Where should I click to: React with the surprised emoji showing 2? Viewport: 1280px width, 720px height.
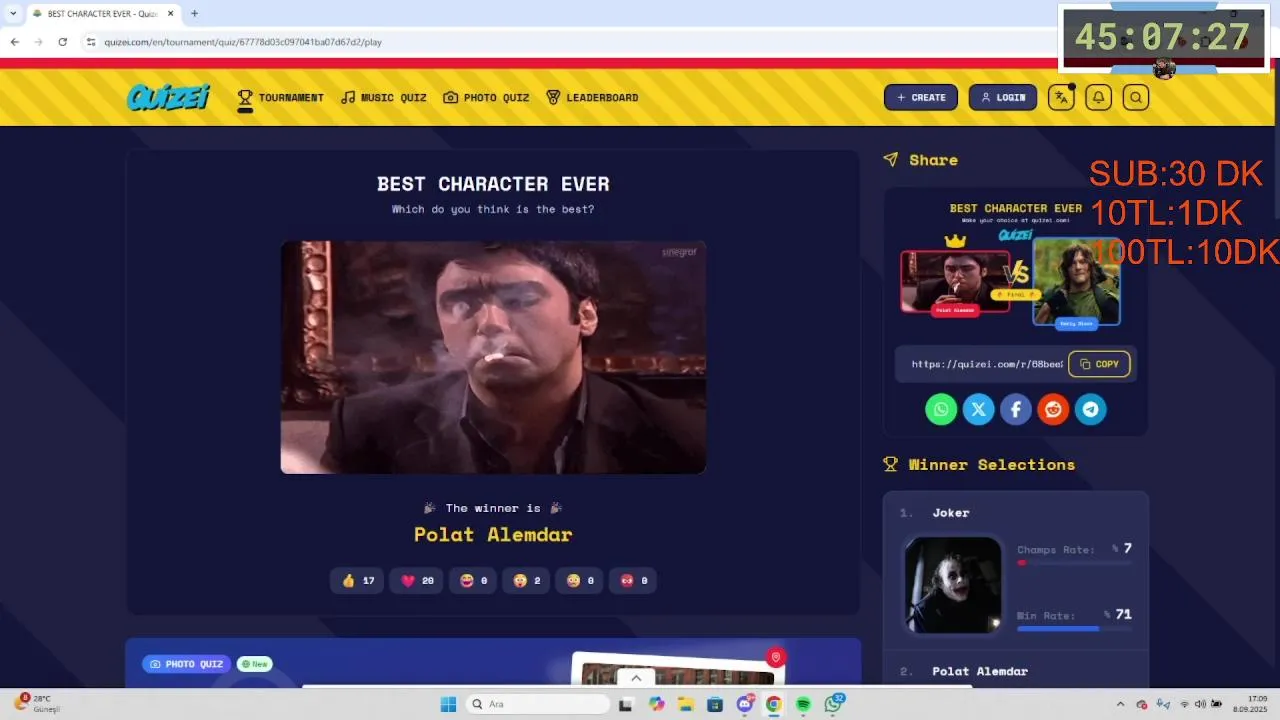tap(527, 580)
